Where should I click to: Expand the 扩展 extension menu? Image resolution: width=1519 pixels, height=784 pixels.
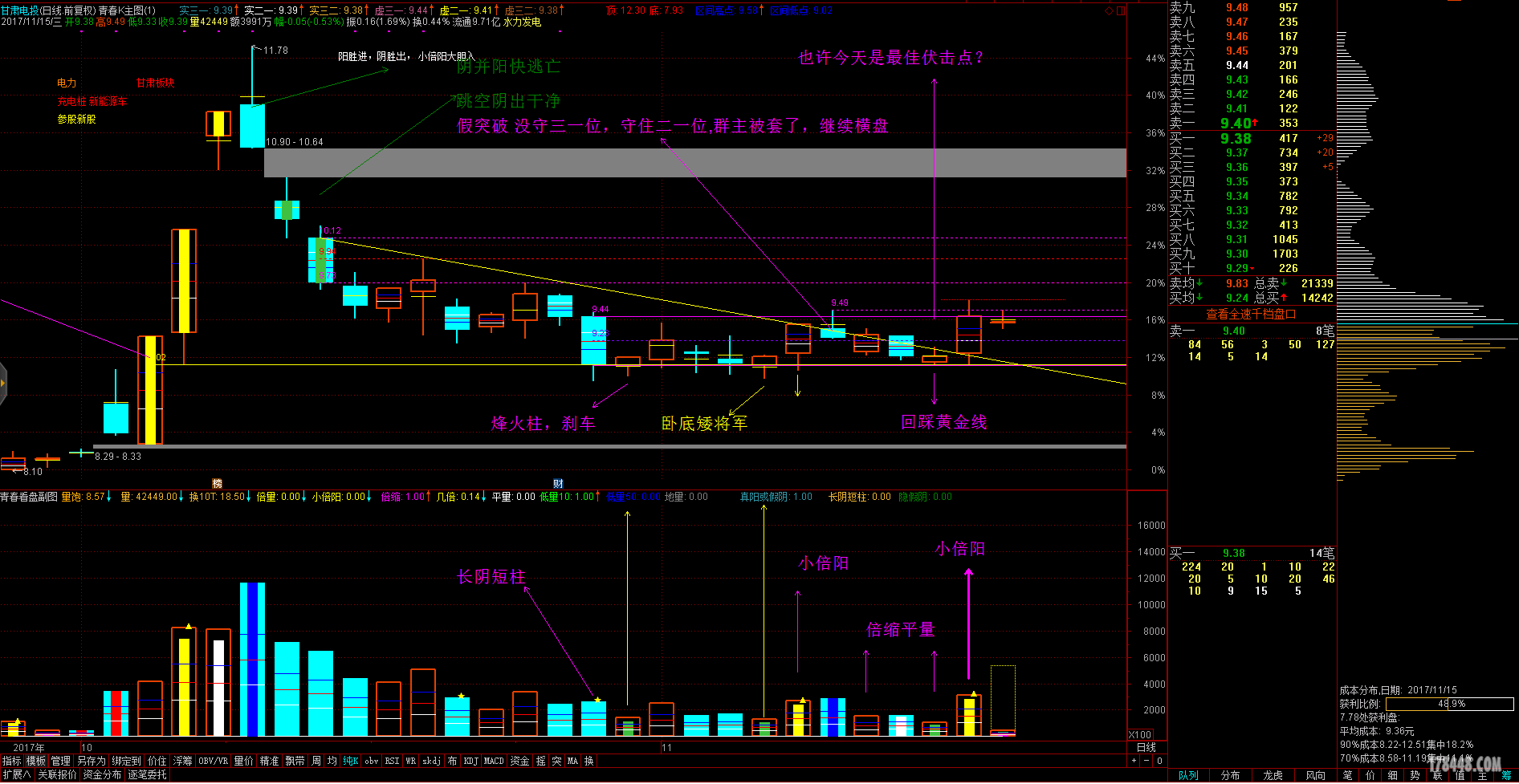tap(17, 774)
